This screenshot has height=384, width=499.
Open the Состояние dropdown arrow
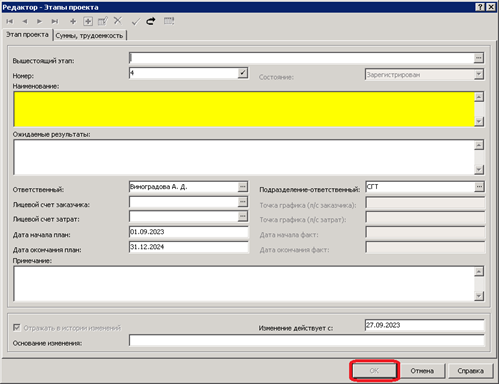(479, 74)
